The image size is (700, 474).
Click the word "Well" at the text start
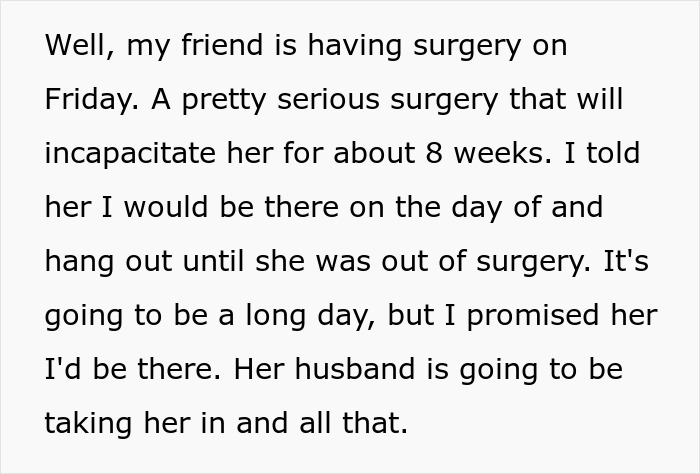(71, 46)
